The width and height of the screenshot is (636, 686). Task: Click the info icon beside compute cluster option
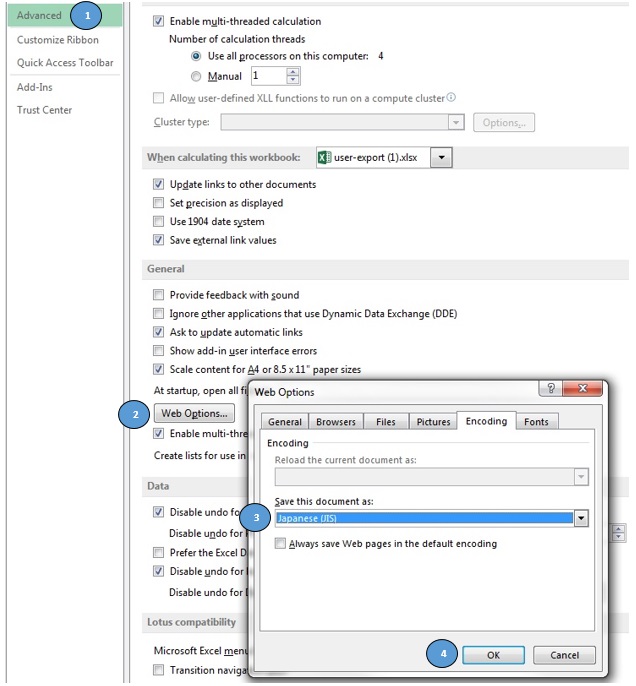452,97
